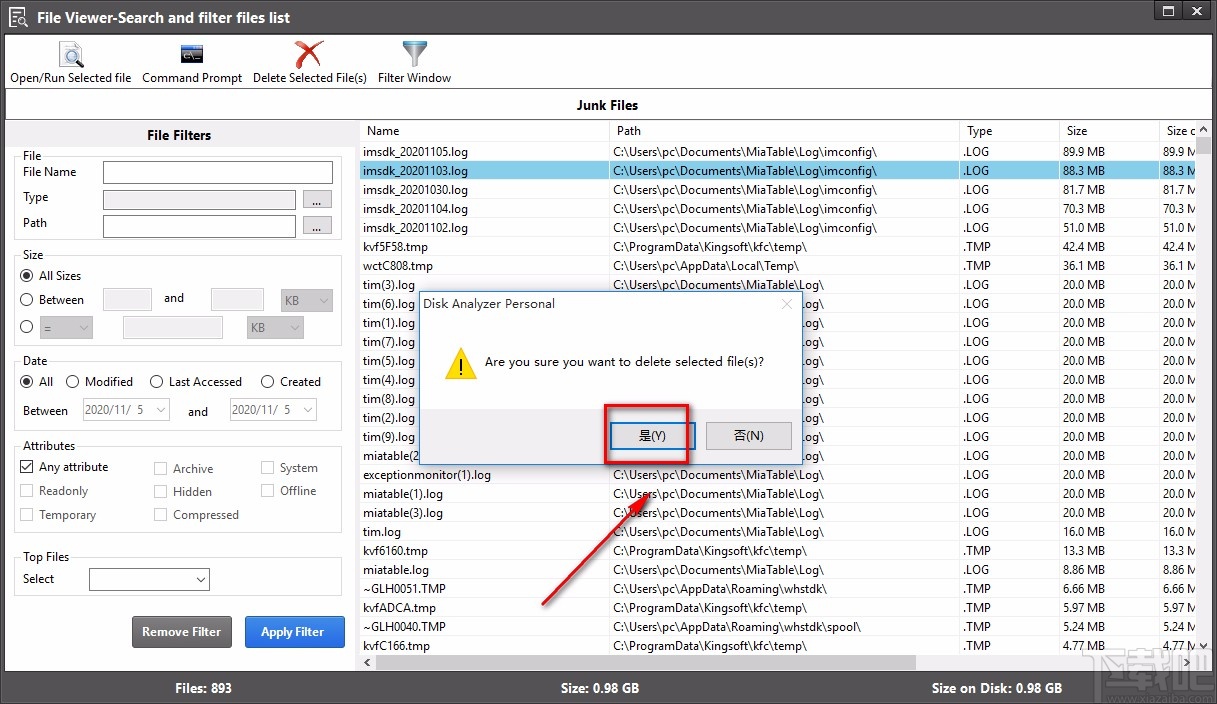This screenshot has width=1217, height=704.
Task: Enable the Hidden attribute filter
Action: pyautogui.click(x=160, y=491)
